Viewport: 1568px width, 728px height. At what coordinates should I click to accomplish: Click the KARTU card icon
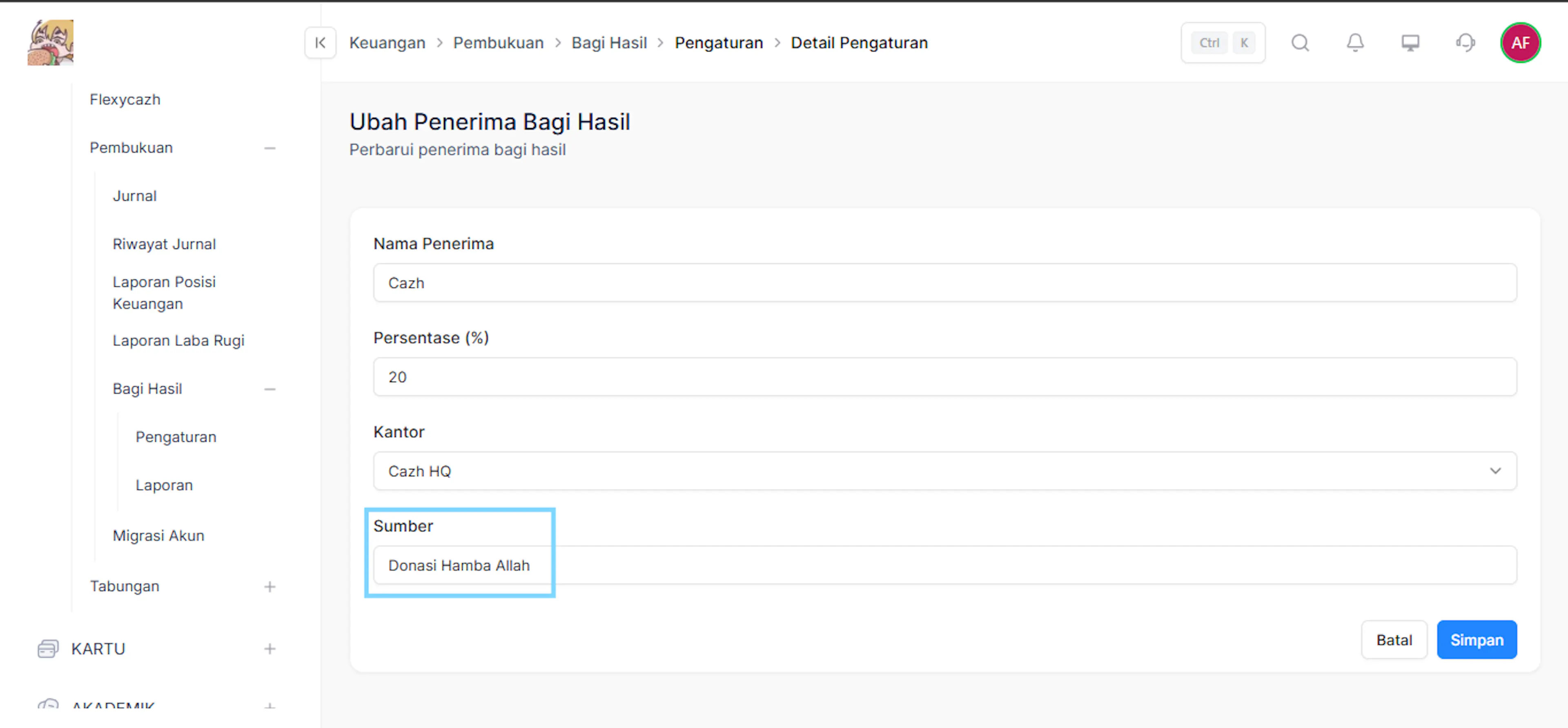(47, 648)
